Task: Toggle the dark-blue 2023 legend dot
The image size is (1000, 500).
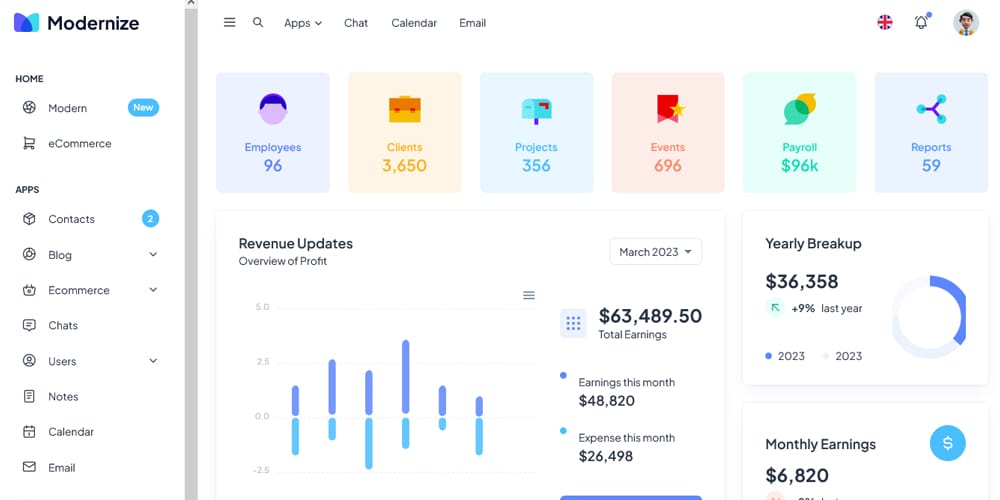Action: click(768, 356)
